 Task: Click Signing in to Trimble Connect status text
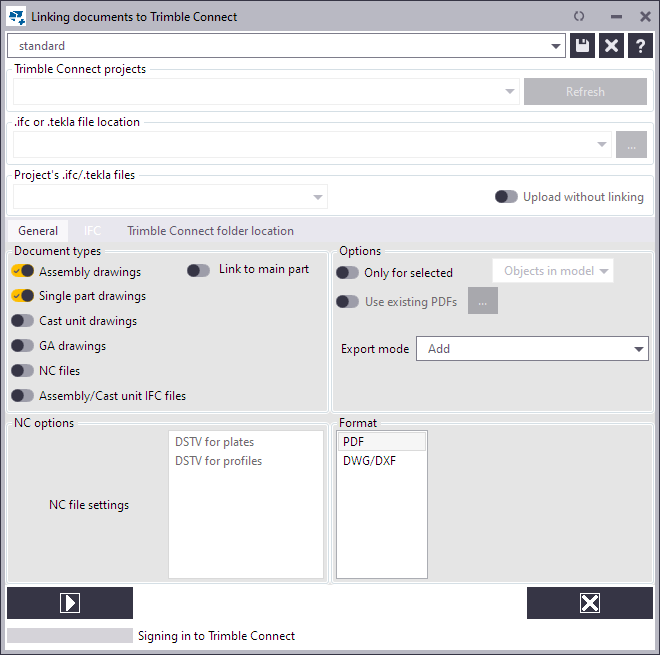[216, 636]
